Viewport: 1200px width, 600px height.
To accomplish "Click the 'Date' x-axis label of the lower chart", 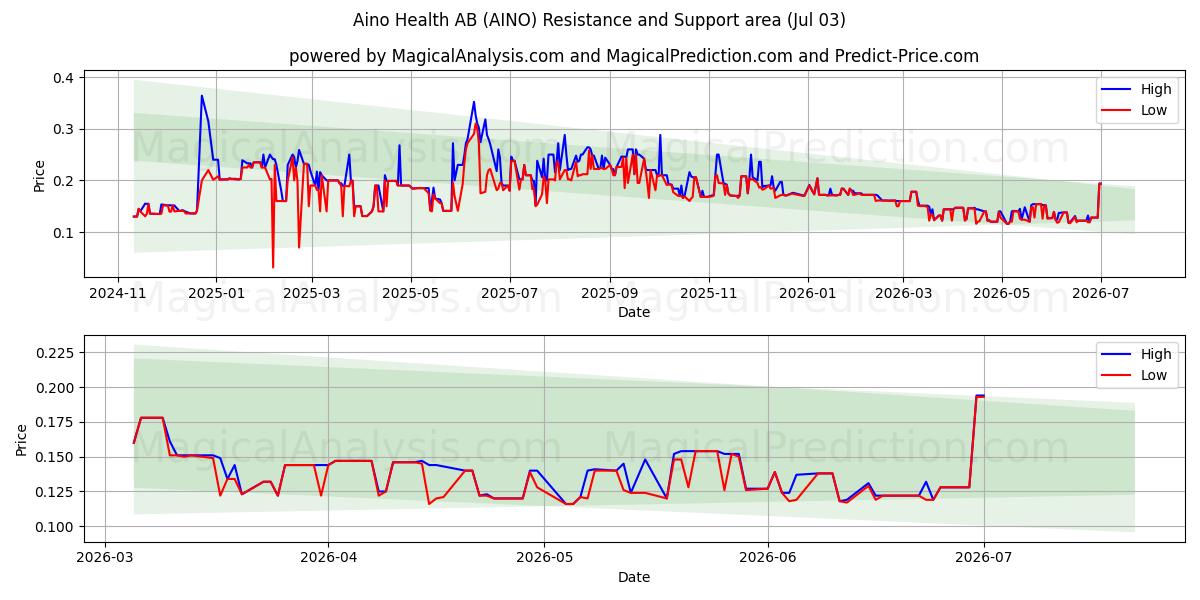I will 634,577.
